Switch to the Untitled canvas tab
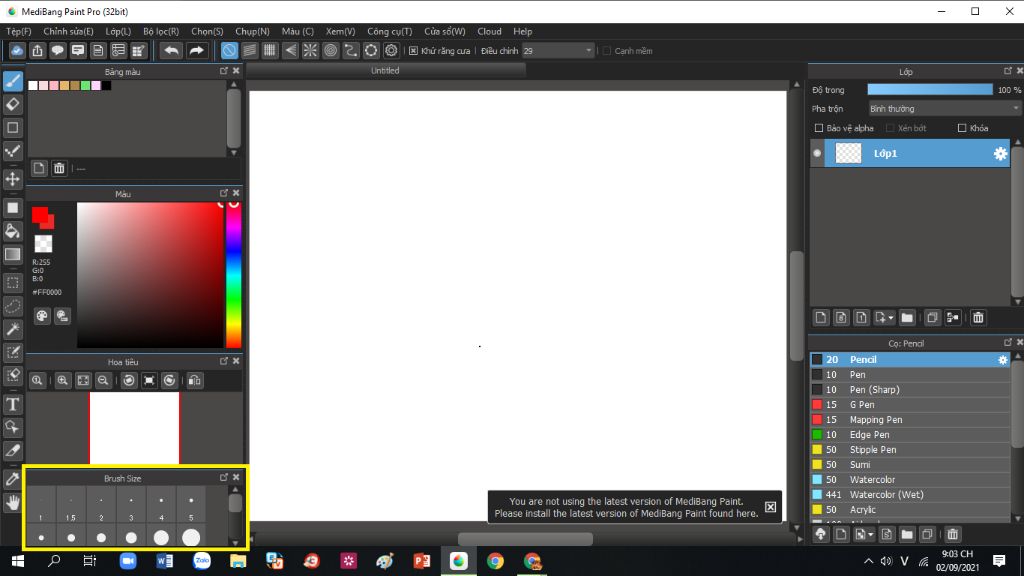The width and height of the screenshot is (1024, 576). point(385,71)
